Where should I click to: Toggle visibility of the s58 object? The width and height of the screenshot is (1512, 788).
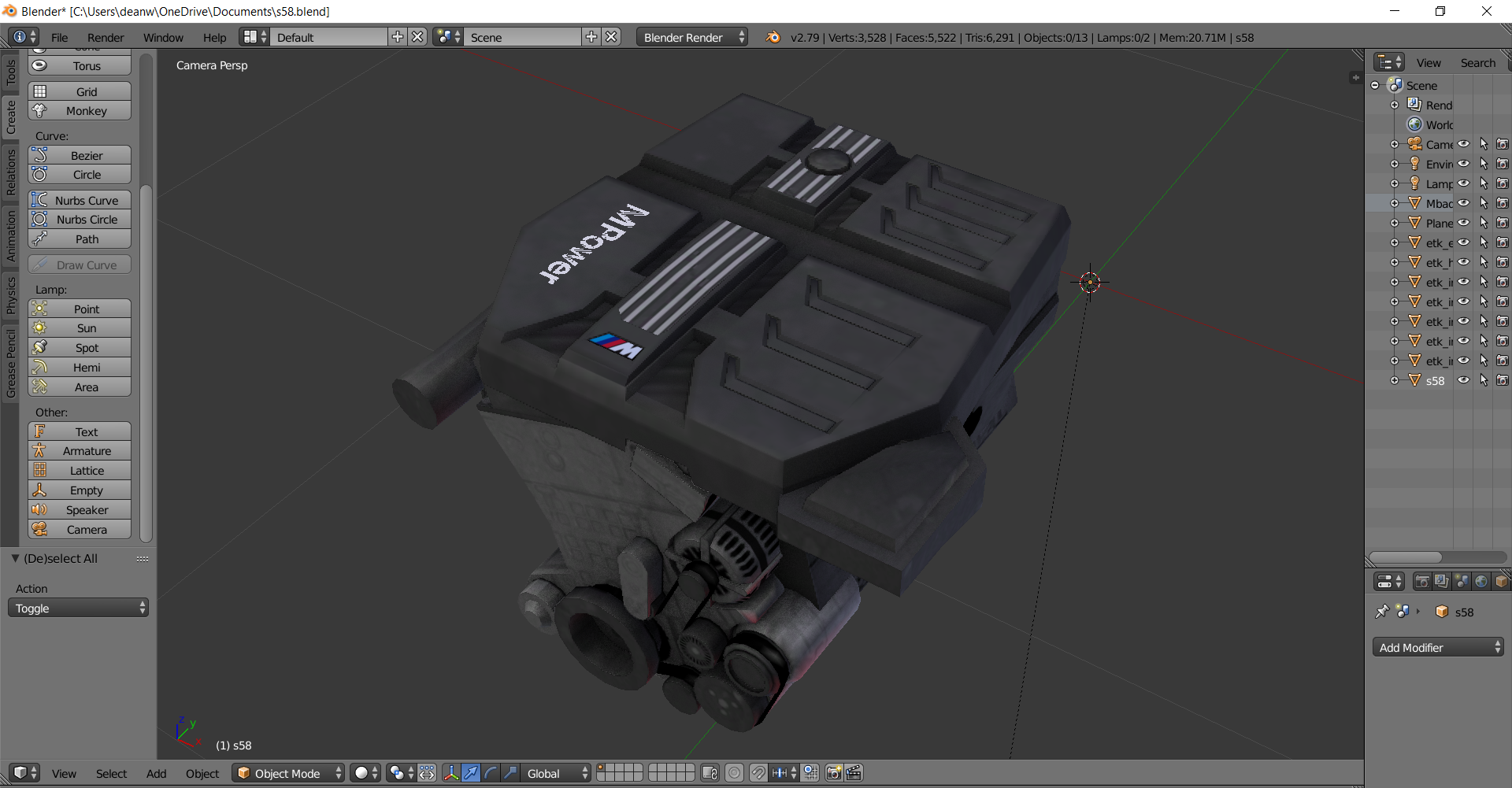coord(1463,380)
